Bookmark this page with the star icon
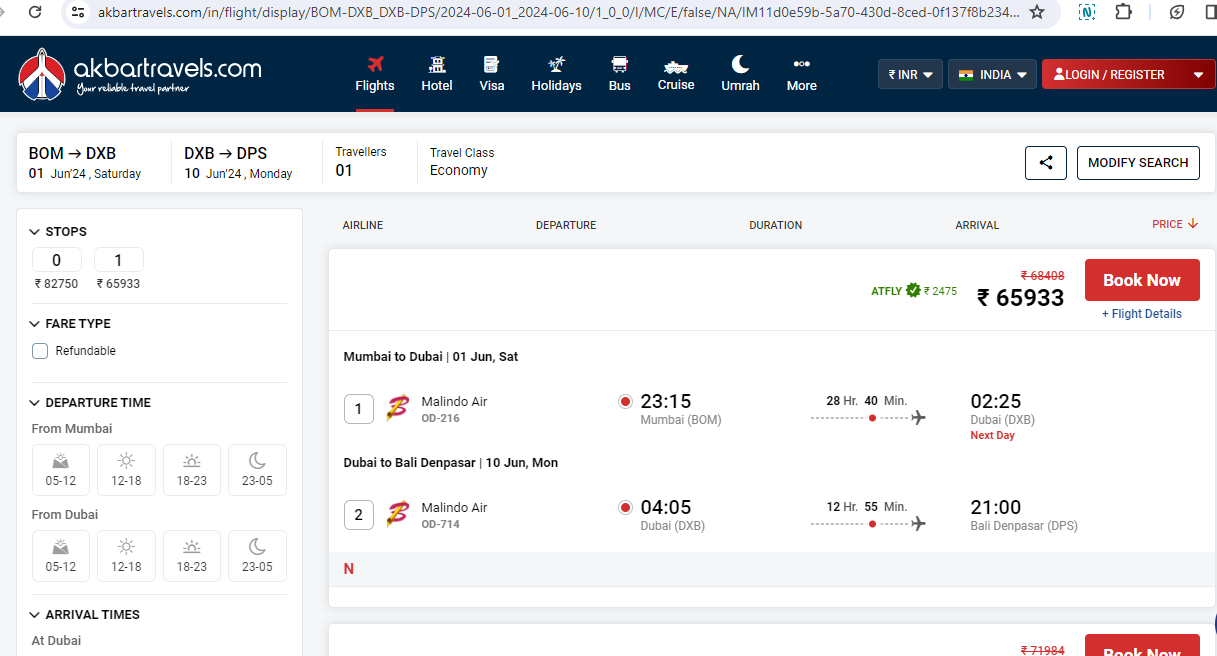Image resolution: width=1217 pixels, height=656 pixels. (x=1037, y=13)
